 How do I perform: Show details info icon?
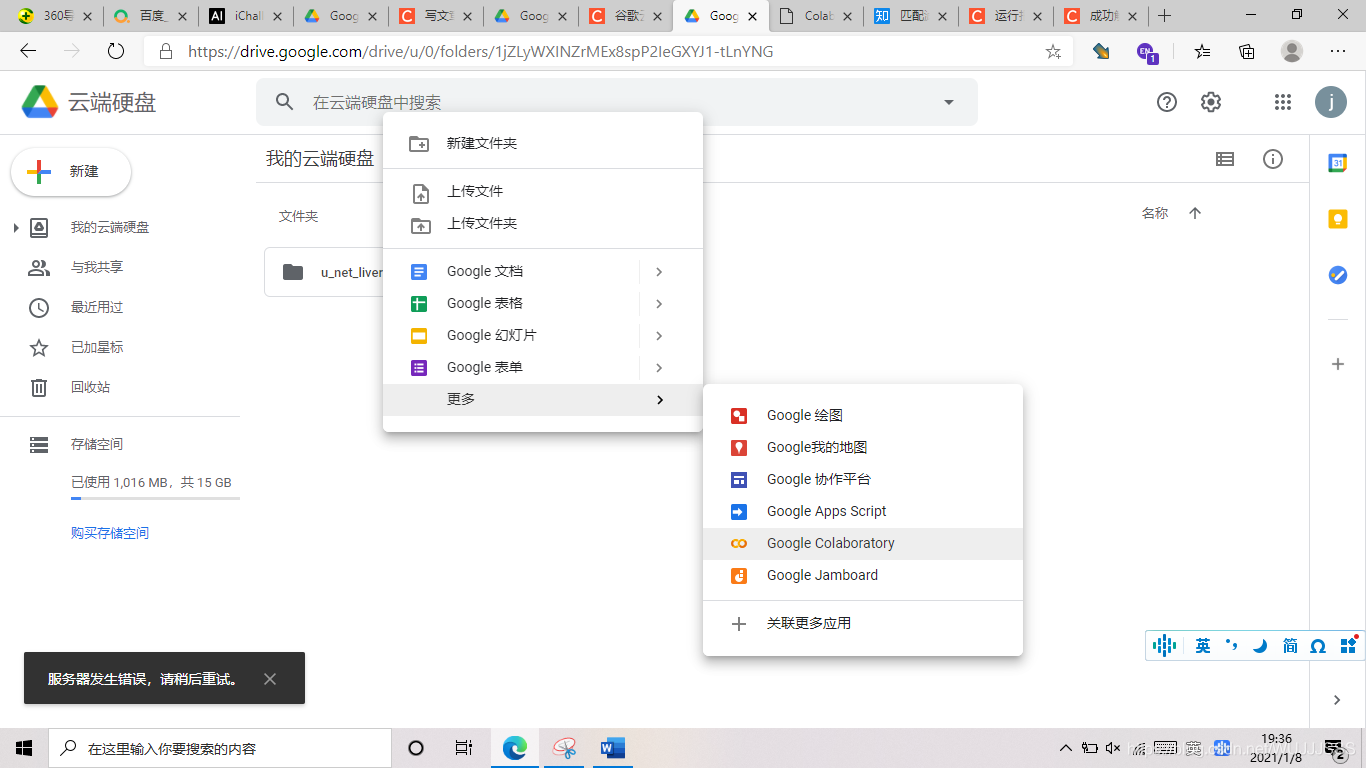pyautogui.click(x=1273, y=159)
